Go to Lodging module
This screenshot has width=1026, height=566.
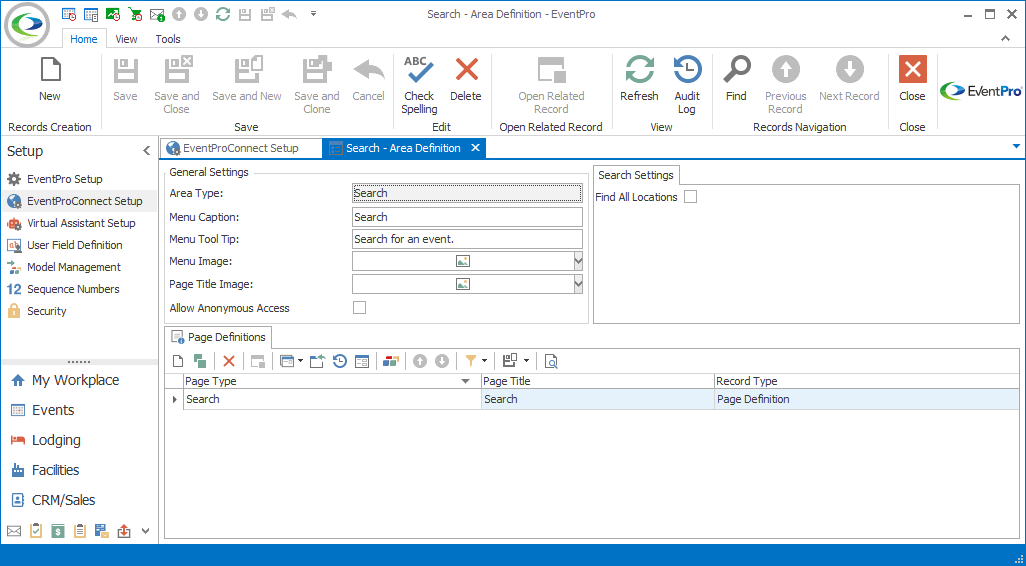(56, 440)
